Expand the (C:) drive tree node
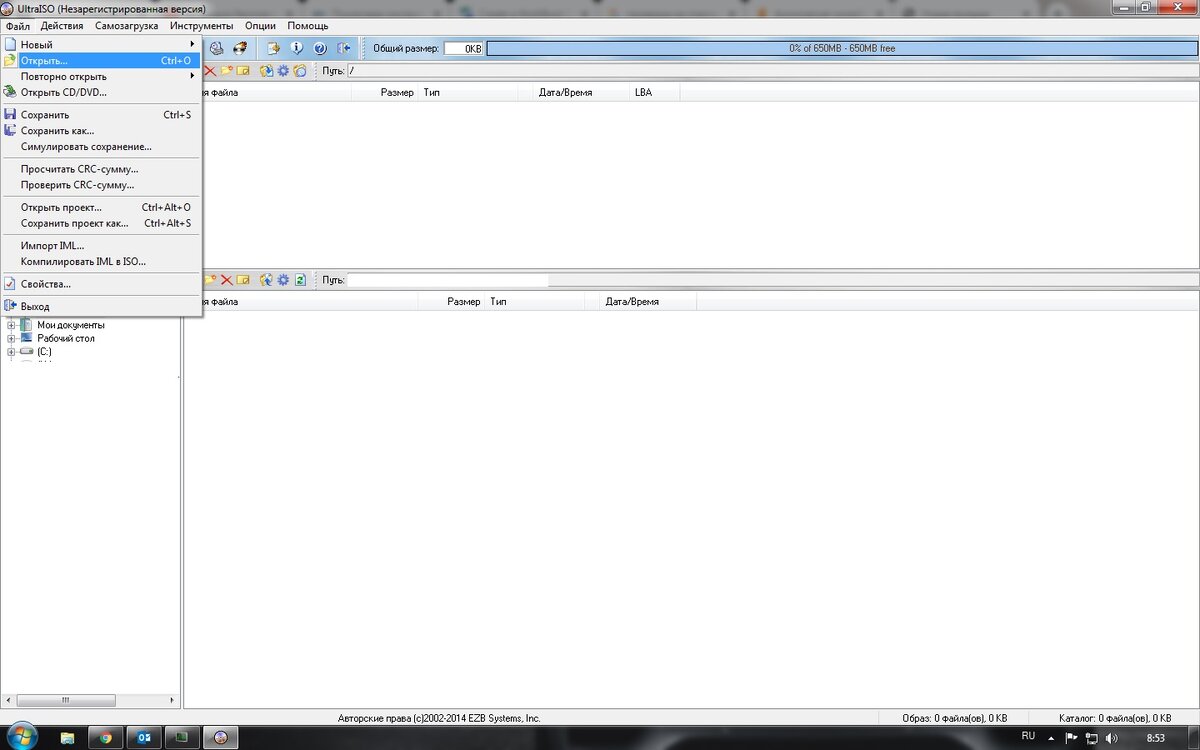The height and width of the screenshot is (750, 1200). (x=12, y=352)
